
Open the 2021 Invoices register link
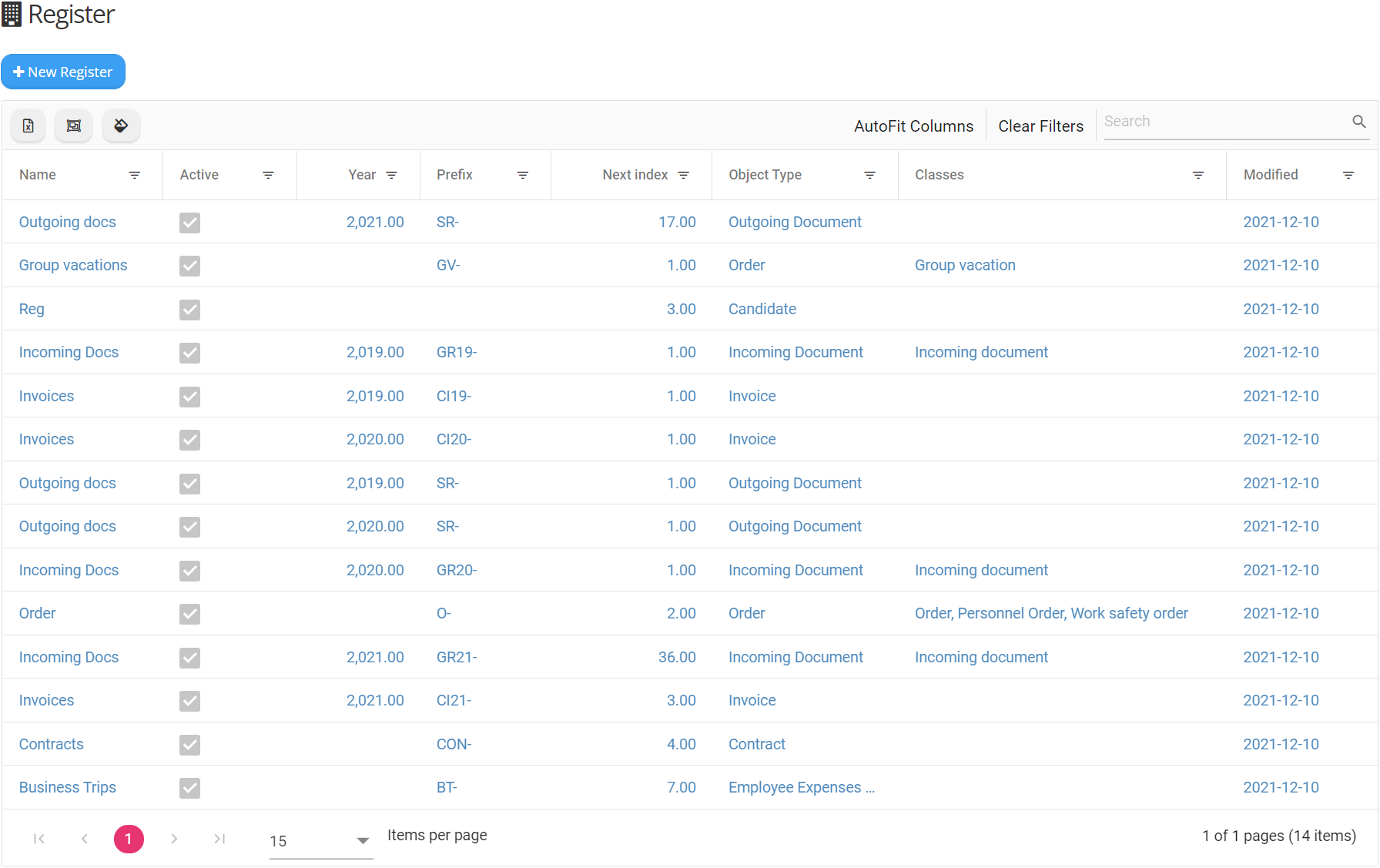[x=46, y=700]
